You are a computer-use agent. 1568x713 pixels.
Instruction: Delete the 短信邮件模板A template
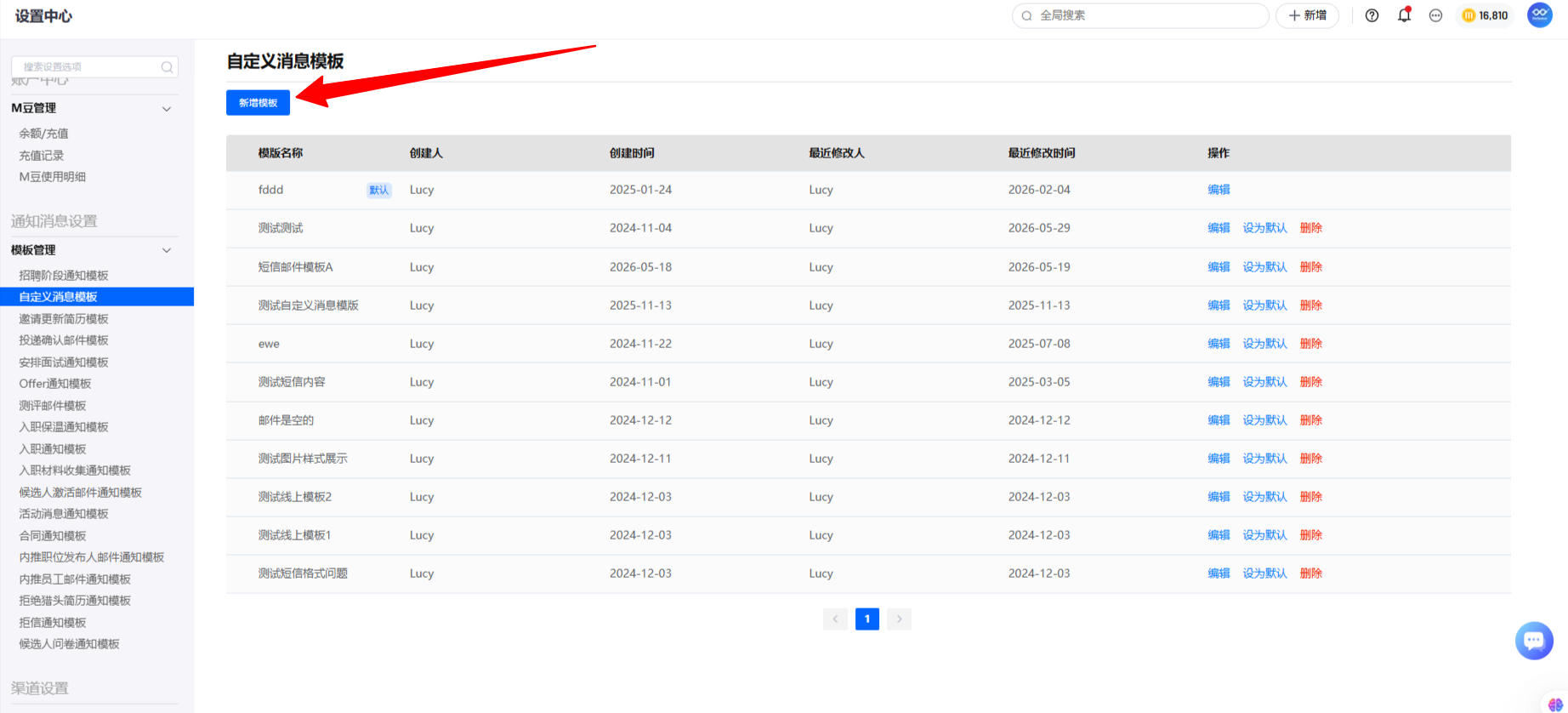1311,267
